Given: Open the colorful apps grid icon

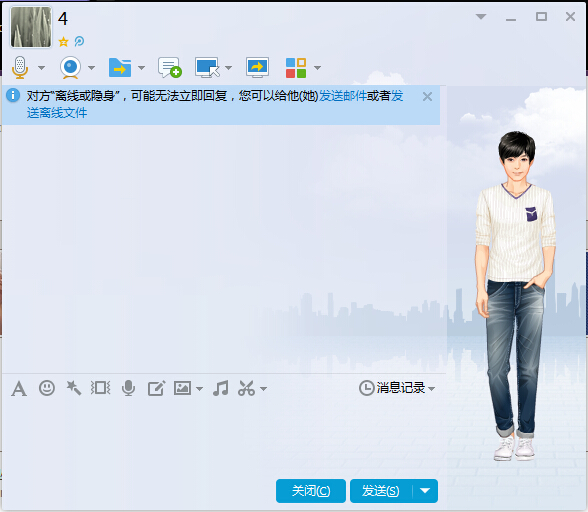Looking at the screenshot, I should click(296, 68).
